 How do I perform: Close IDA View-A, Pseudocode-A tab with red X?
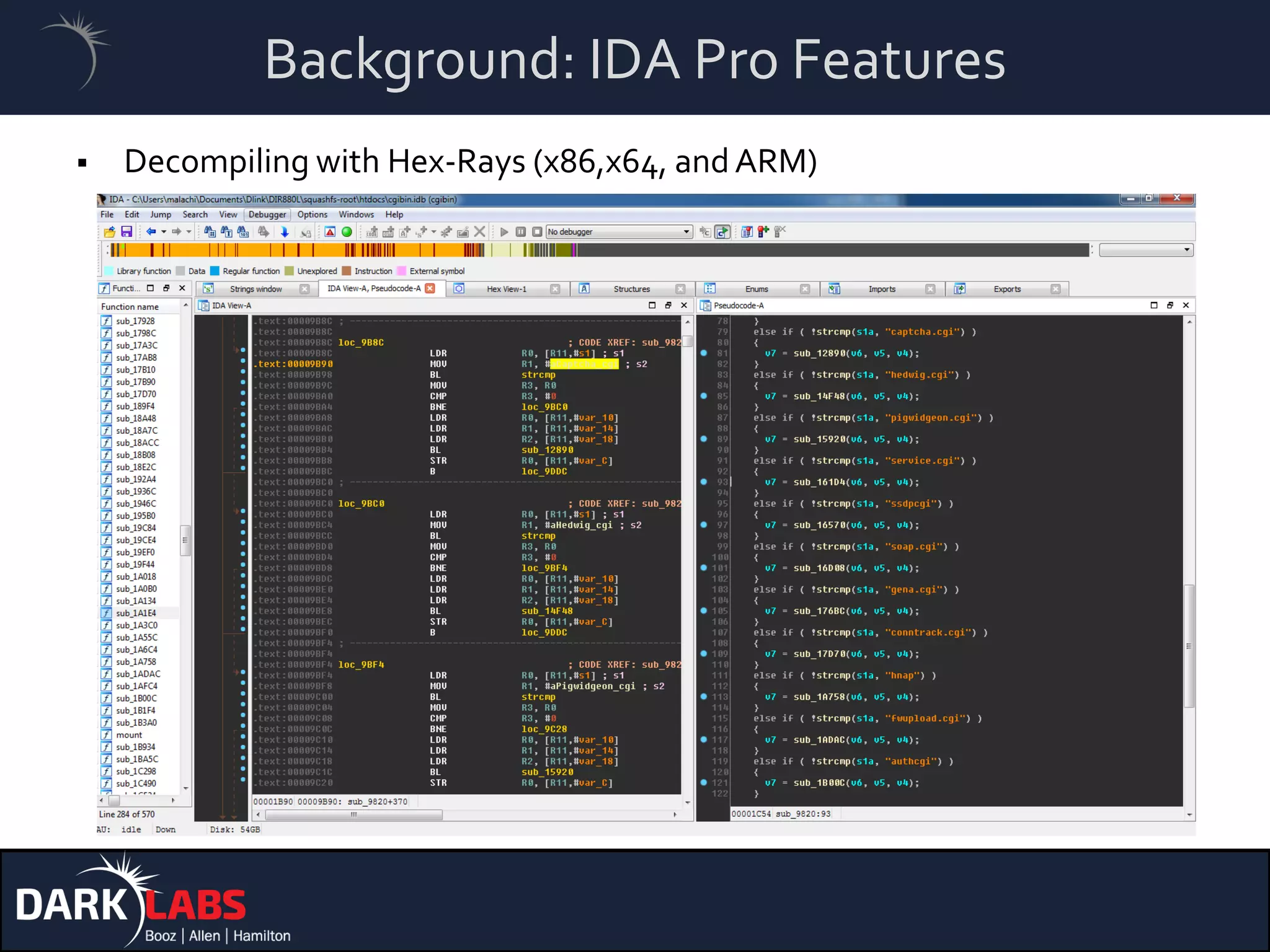click(430, 288)
